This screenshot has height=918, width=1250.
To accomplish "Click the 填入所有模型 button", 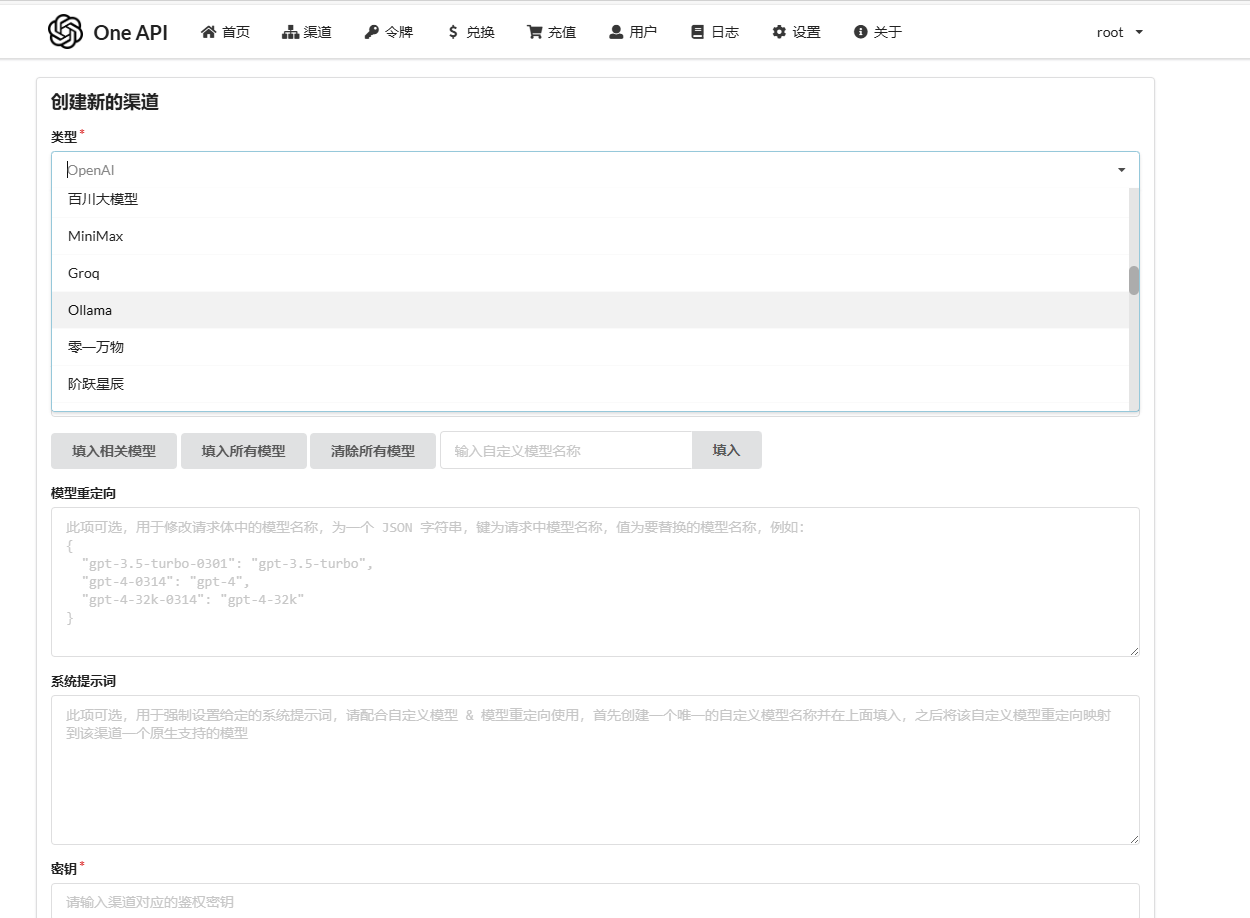I will pos(243,451).
